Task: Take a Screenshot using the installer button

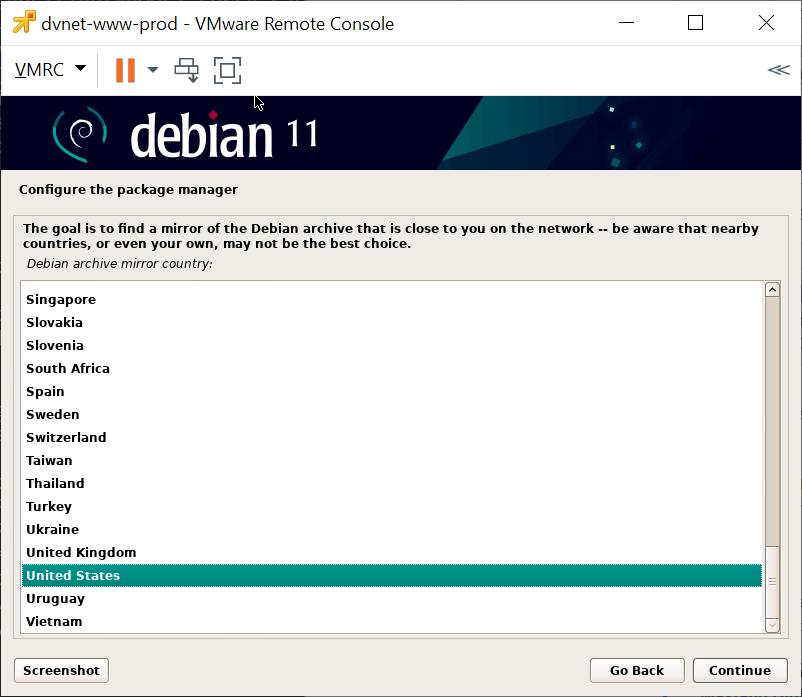Action: tap(61, 670)
